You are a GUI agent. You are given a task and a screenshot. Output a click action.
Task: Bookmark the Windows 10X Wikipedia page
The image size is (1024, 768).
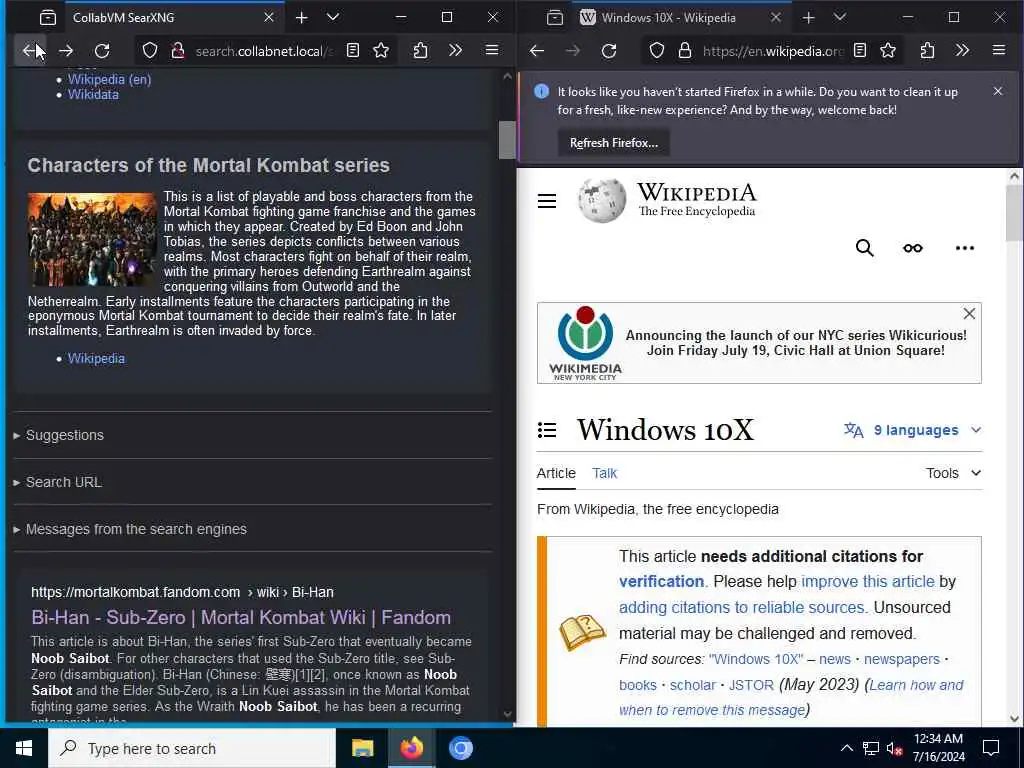[888, 50]
